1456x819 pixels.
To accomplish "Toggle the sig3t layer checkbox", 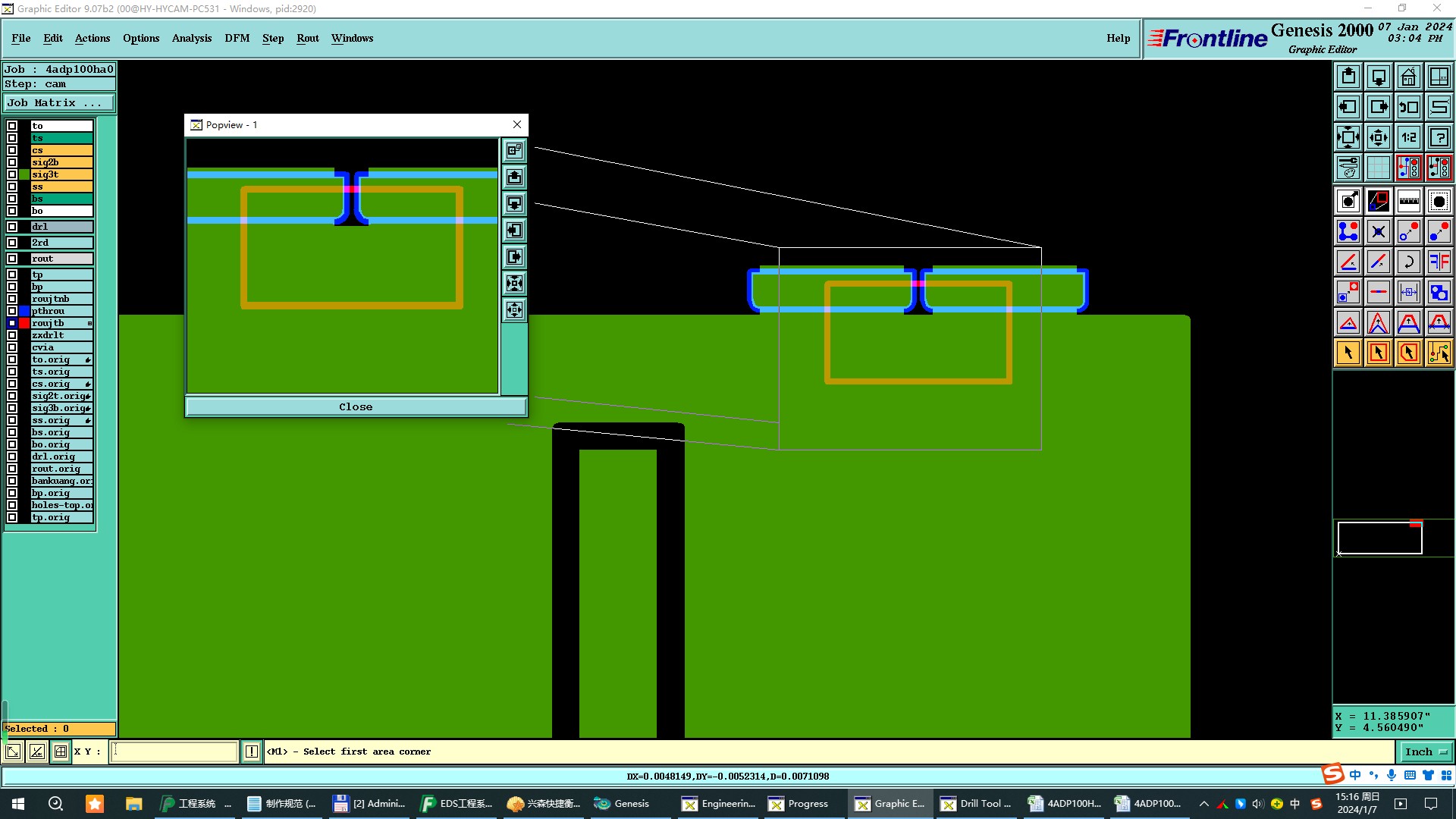I will 12,174.
